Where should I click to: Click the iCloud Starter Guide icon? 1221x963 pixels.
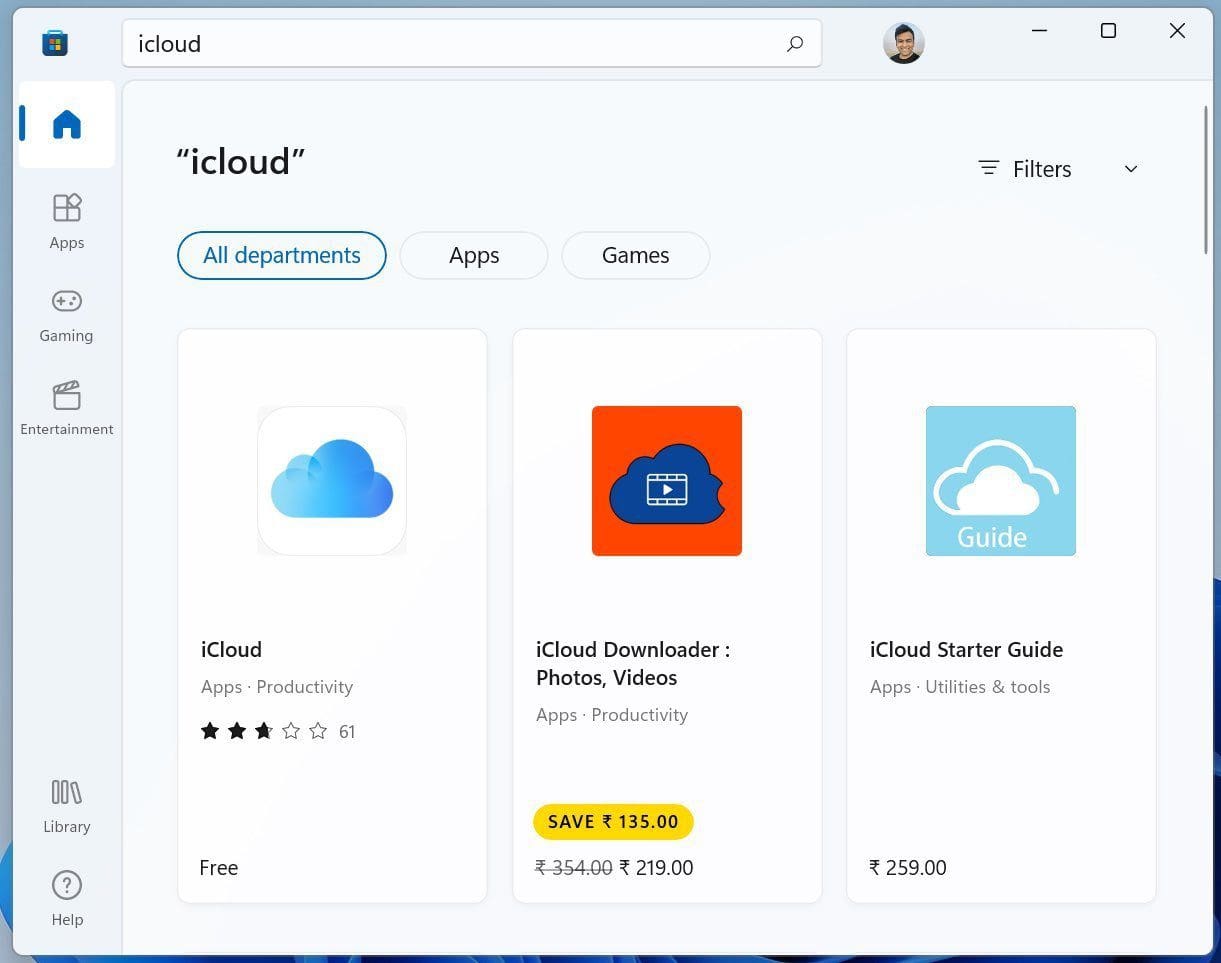(1001, 481)
